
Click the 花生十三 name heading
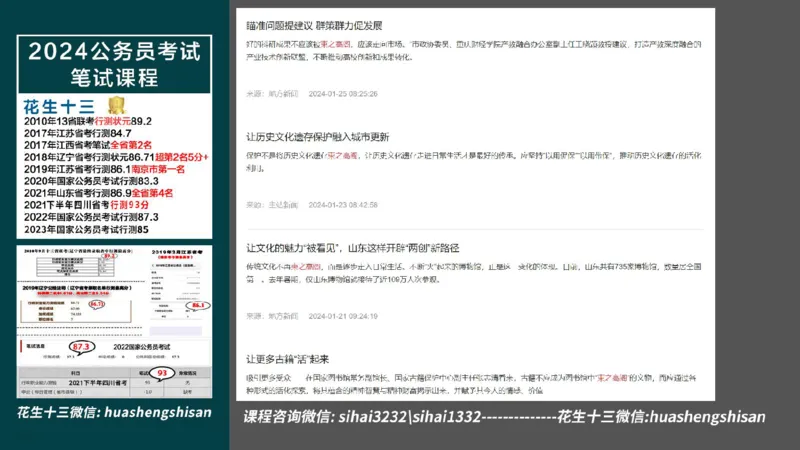pos(59,107)
